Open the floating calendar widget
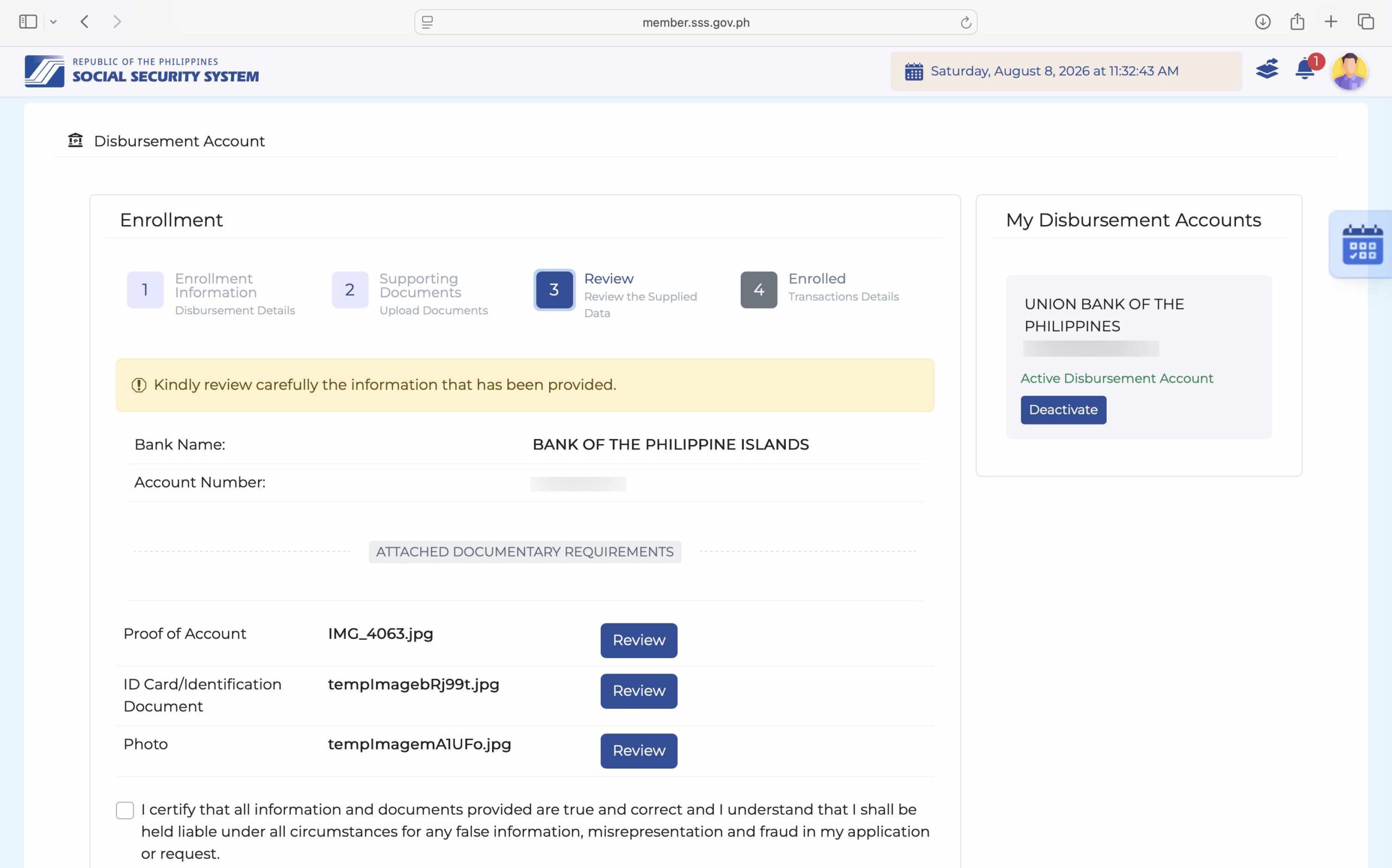This screenshot has width=1392, height=868. 1362,245
